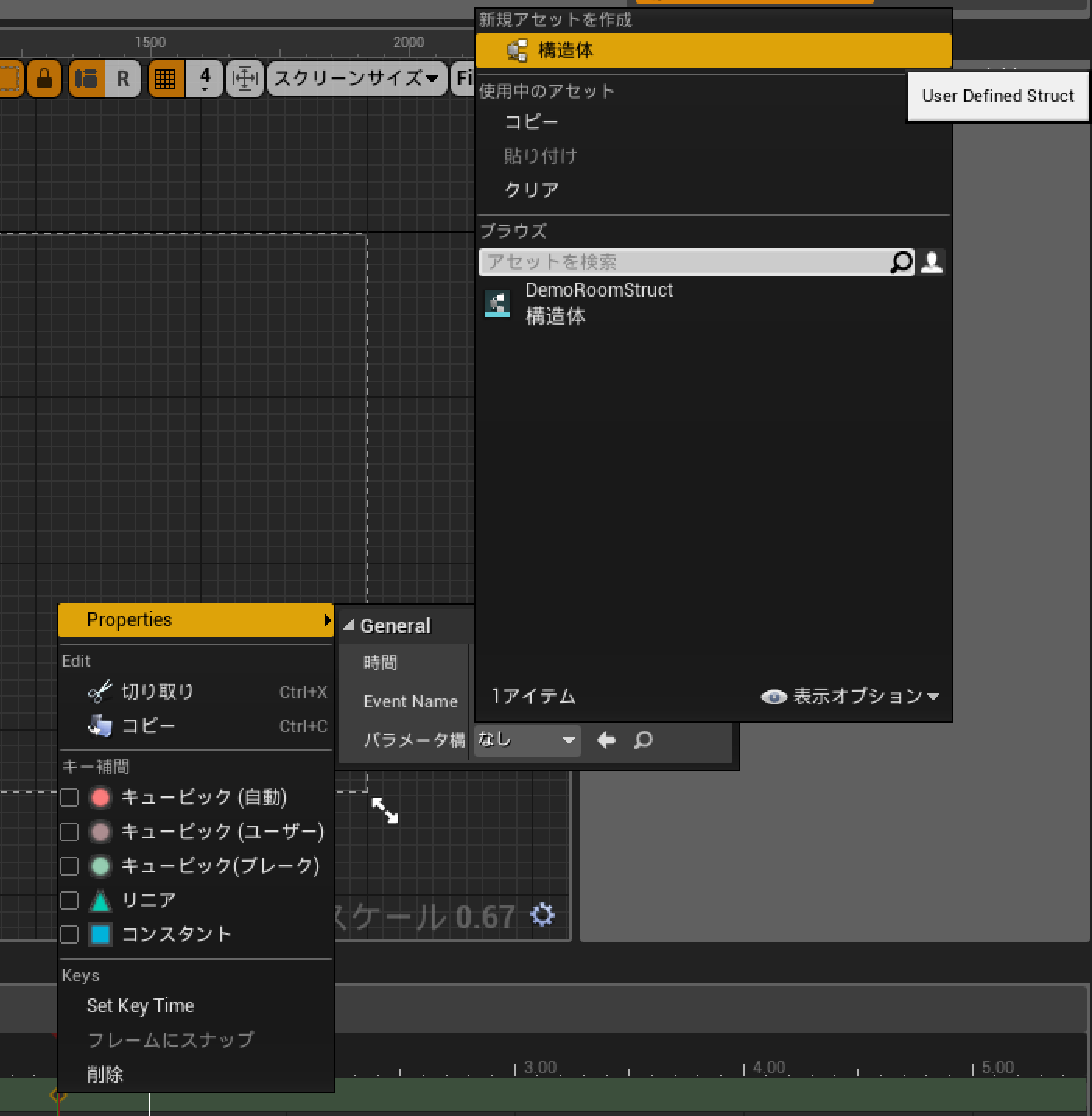
Task: Open the スクリーンサイズ dropdown
Action: 356,79
